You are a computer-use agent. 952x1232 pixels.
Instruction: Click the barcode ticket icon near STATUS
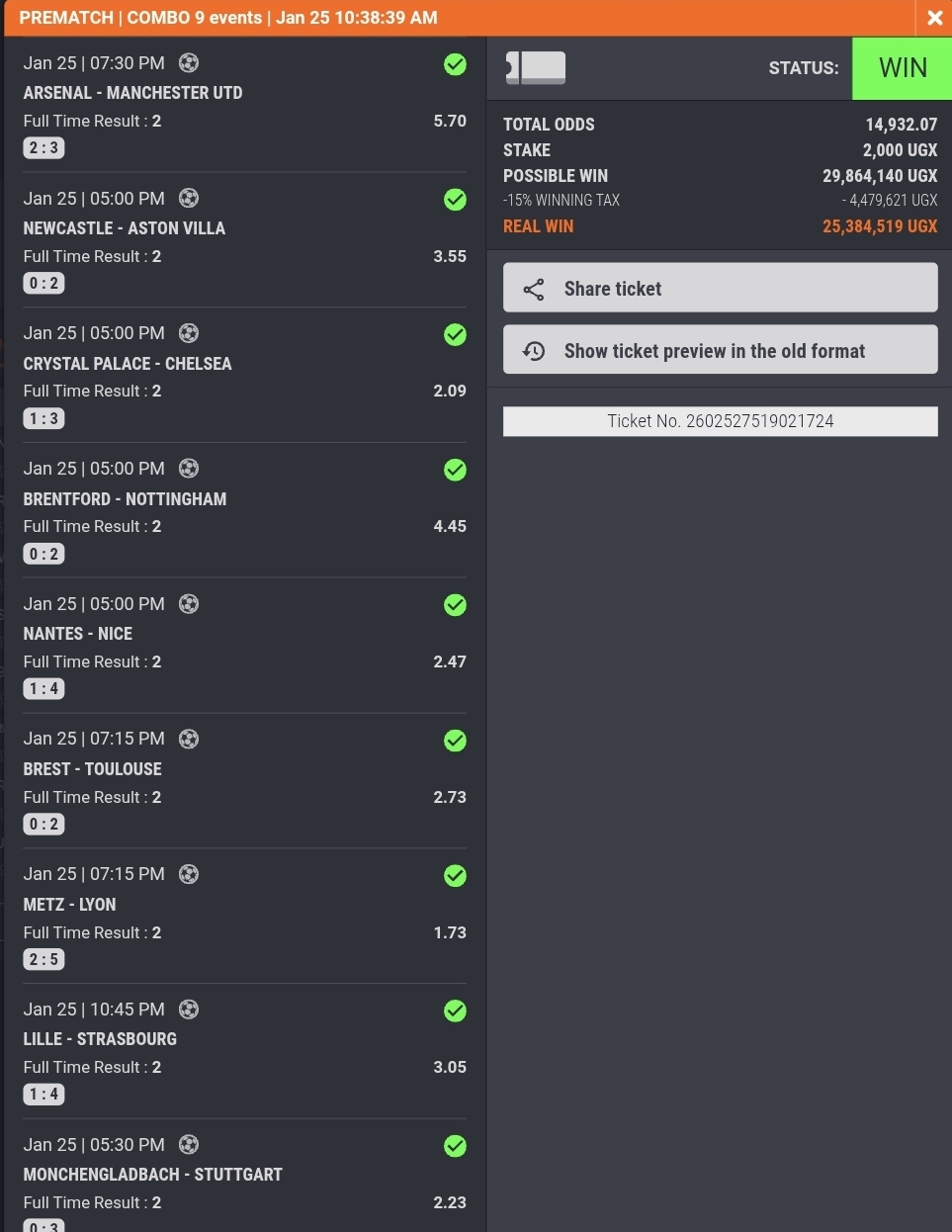534,67
